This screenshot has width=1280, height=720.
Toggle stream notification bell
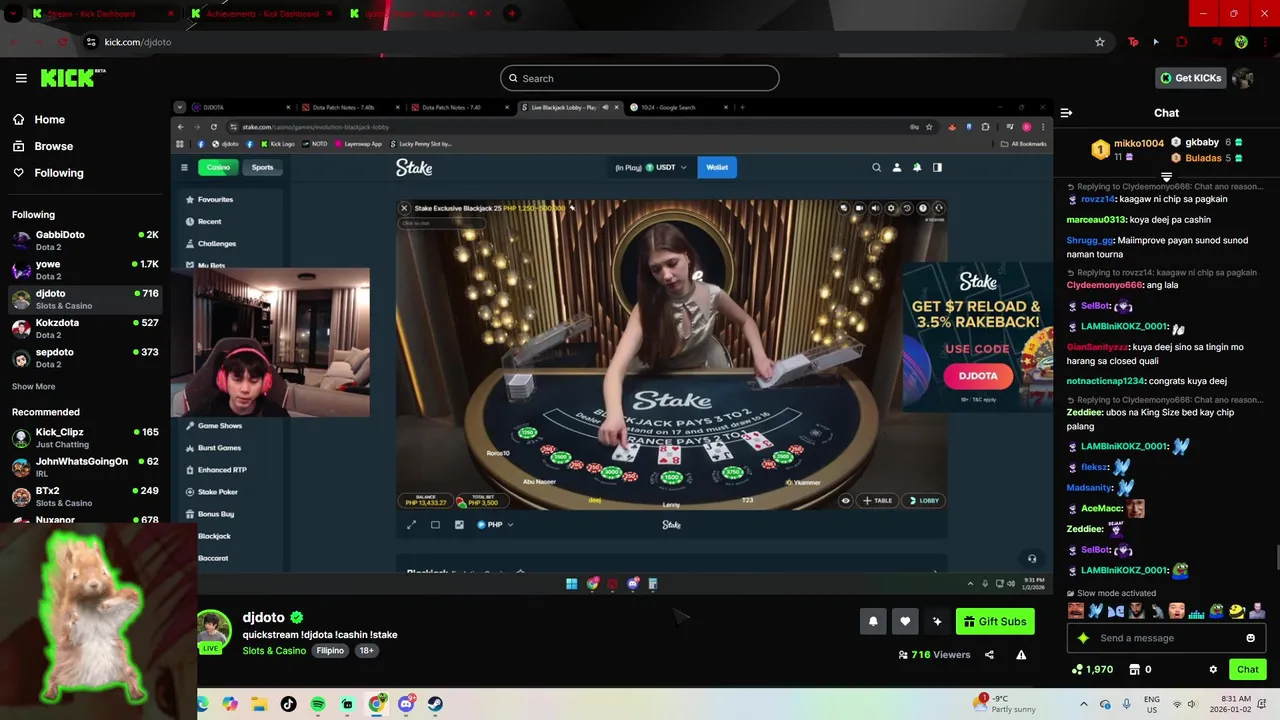pos(873,621)
